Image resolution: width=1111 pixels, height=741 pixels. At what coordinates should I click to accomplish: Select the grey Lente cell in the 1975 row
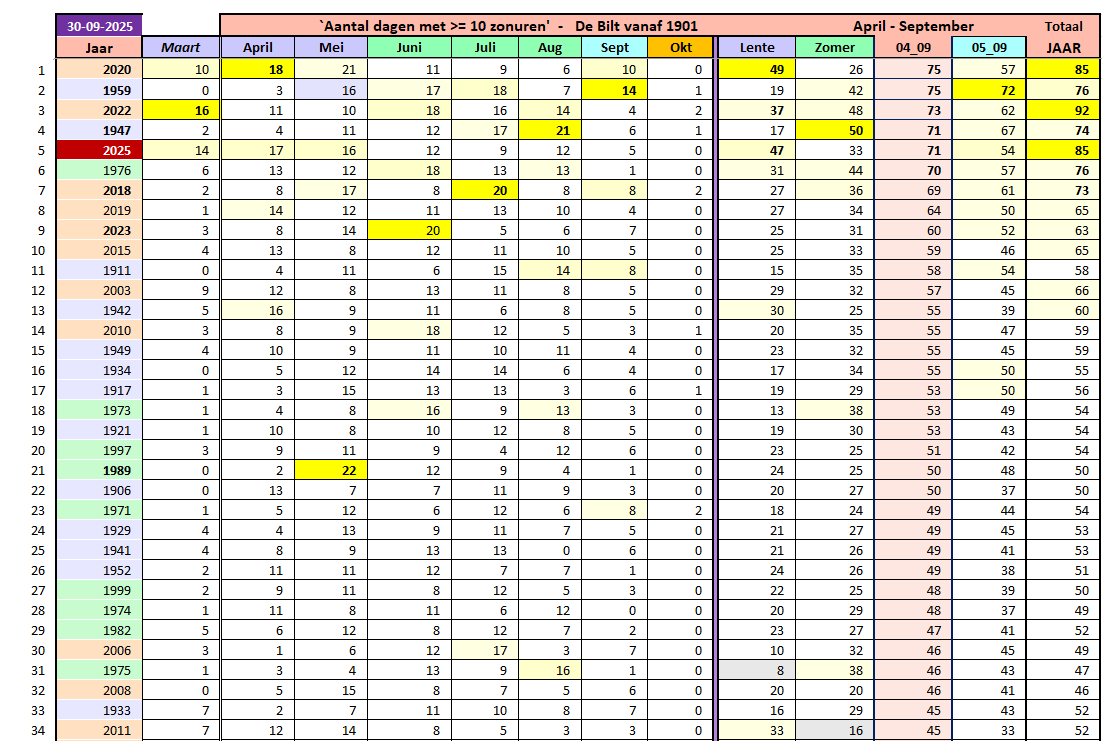point(756,670)
